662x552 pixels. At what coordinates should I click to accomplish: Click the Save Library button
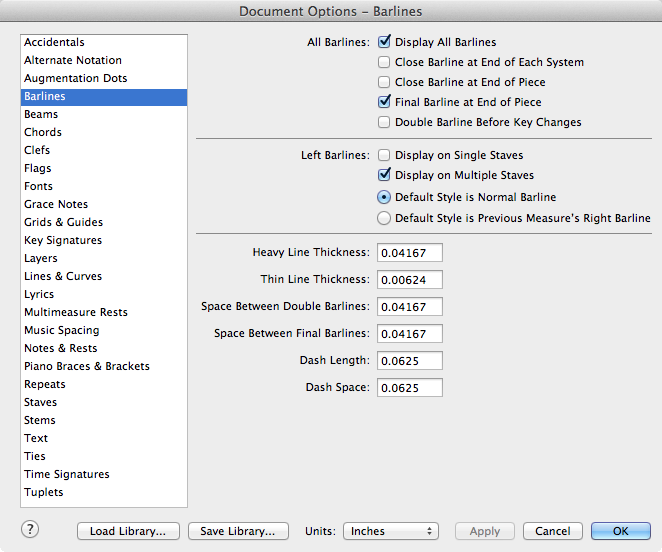[238, 531]
